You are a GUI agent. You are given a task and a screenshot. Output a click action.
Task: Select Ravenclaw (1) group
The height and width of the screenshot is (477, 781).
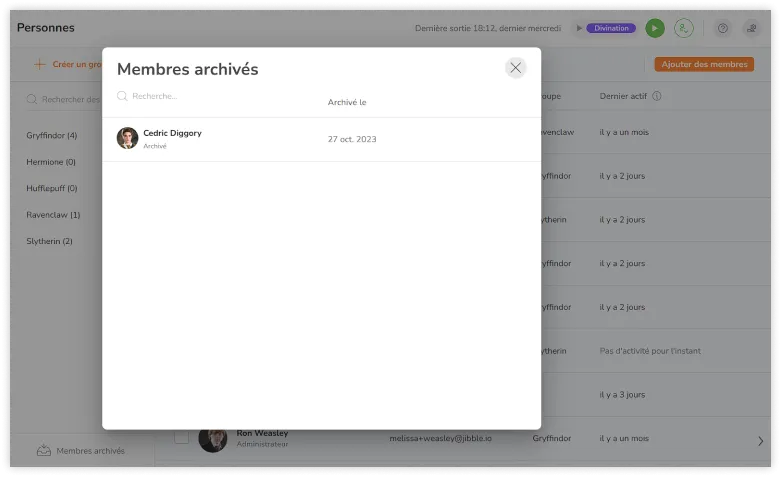click(53, 215)
